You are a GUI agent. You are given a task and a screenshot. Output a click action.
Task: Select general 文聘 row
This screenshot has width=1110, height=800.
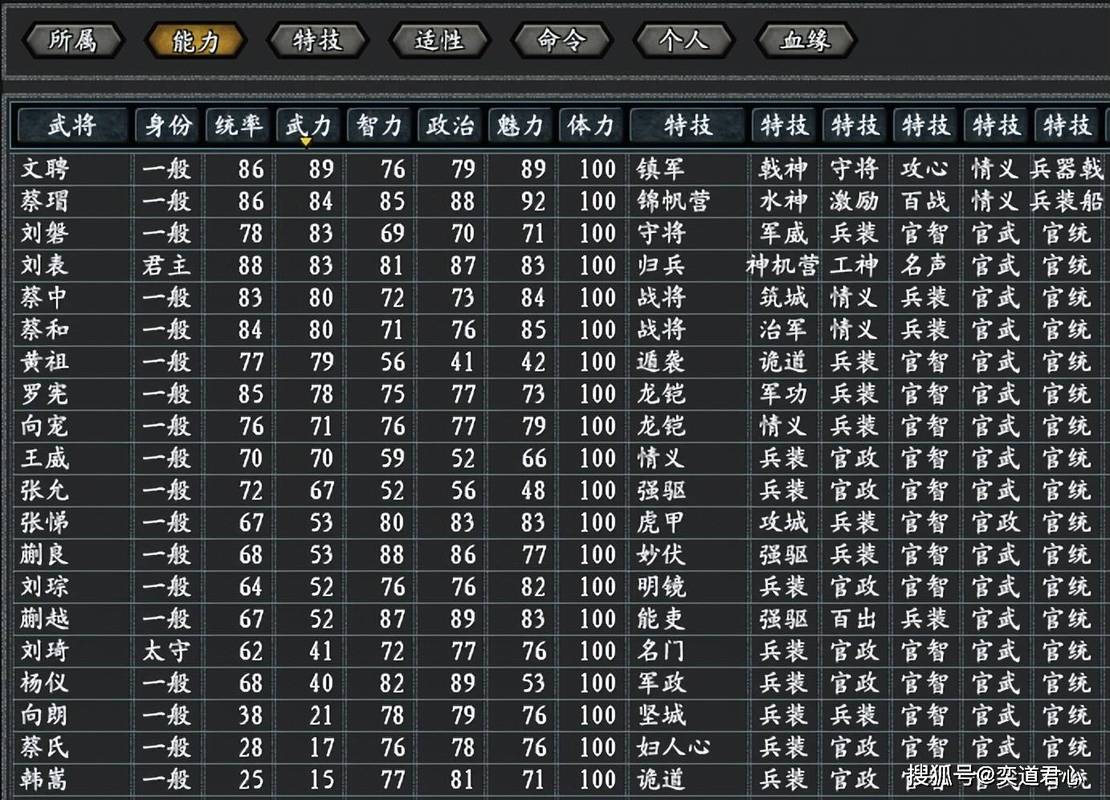(x=559, y=168)
